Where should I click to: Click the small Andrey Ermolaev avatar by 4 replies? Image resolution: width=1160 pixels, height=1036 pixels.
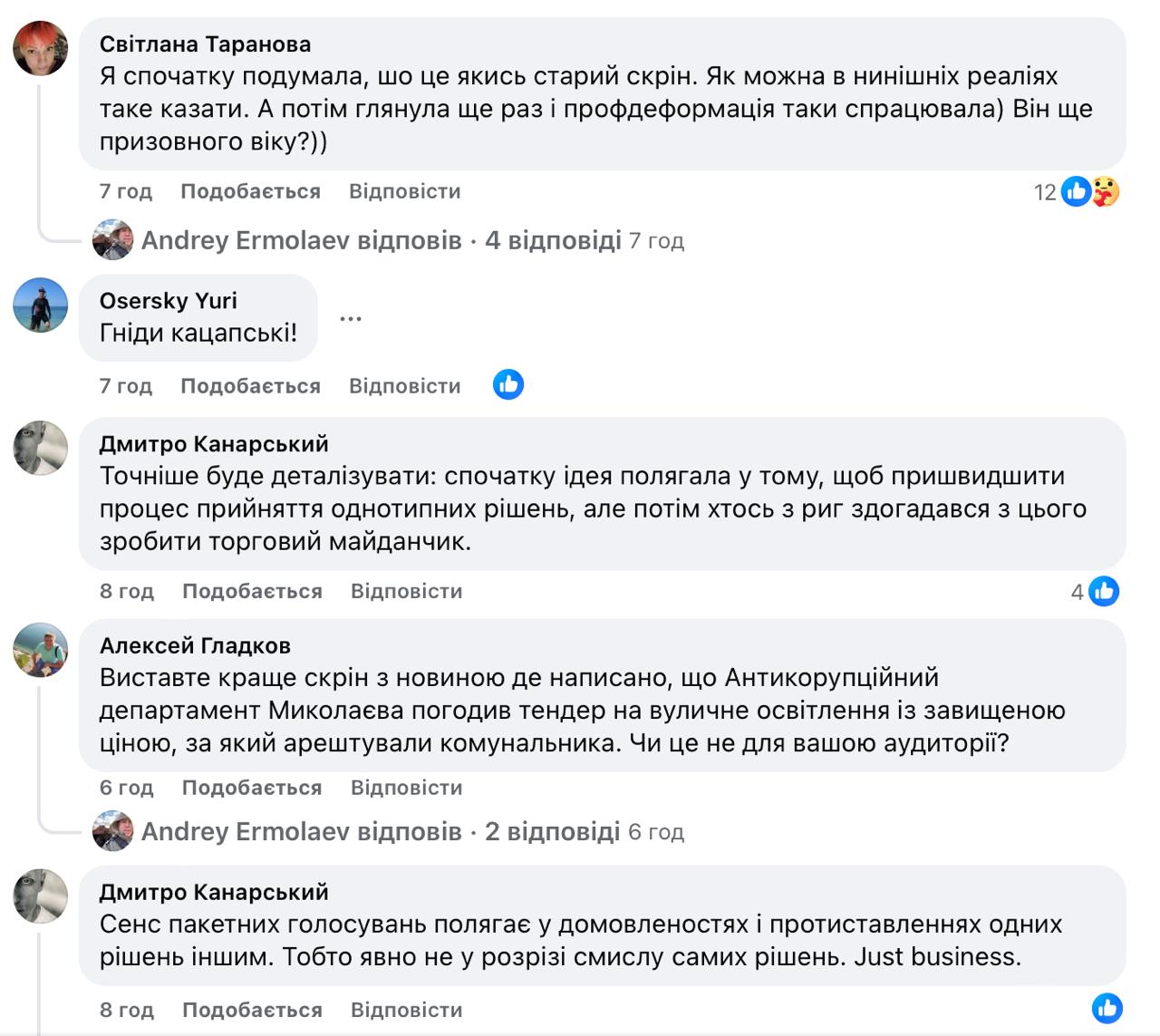click(x=113, y=240)
